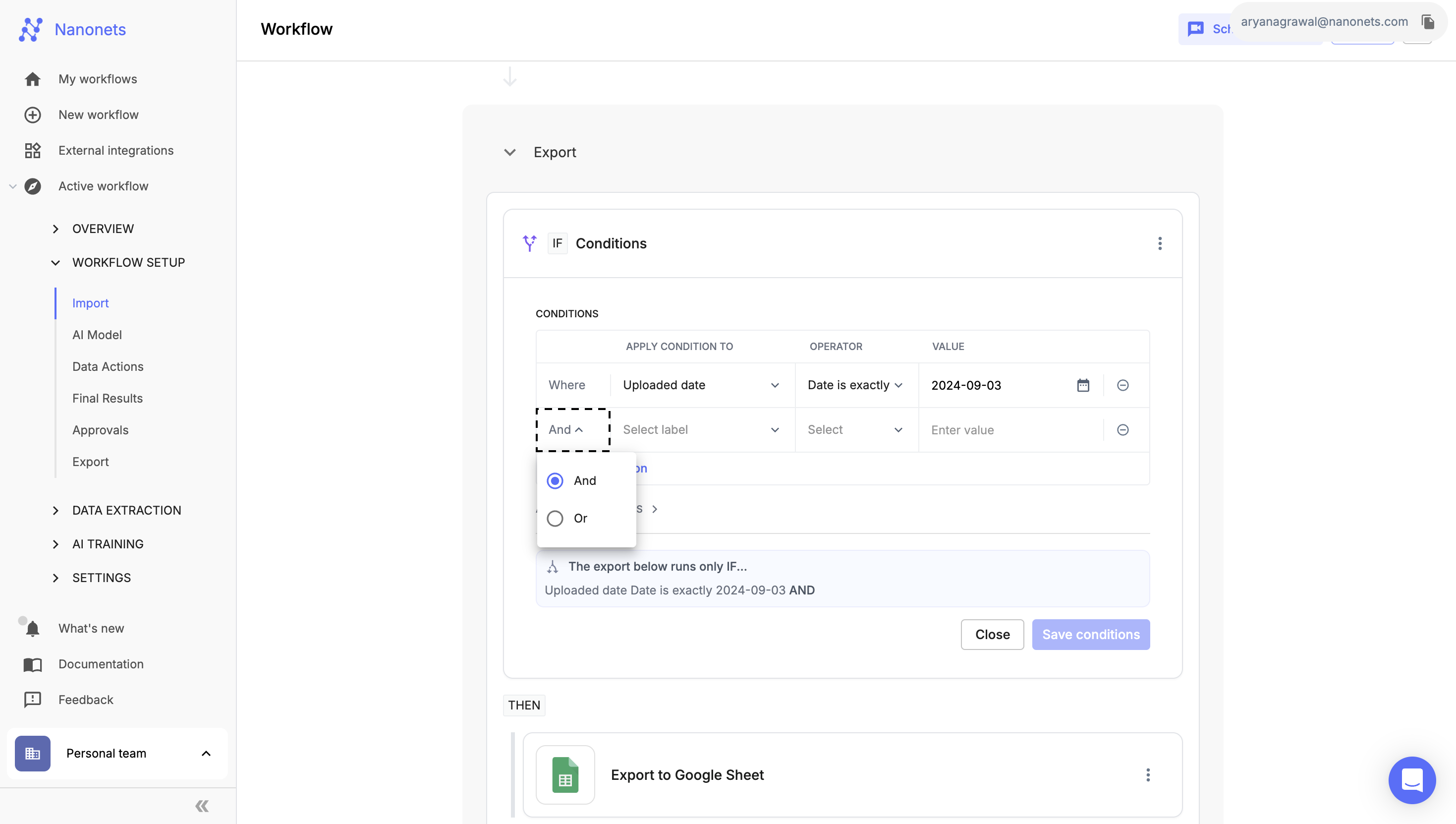Screen dimensions: 1456x824
Task: Click the New workflow plus icon
Action: pyautogui.click(x=32, y=115)
